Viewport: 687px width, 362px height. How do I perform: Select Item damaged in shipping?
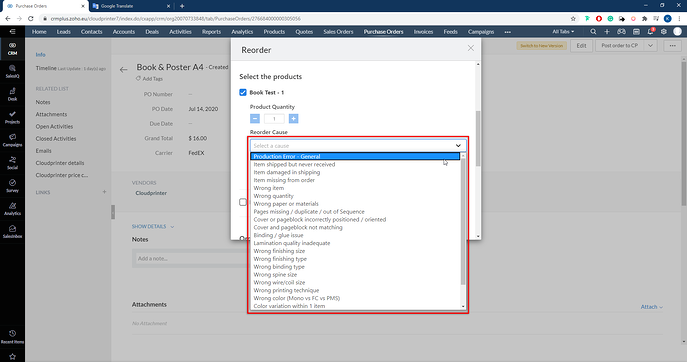[x=355, y=172]
